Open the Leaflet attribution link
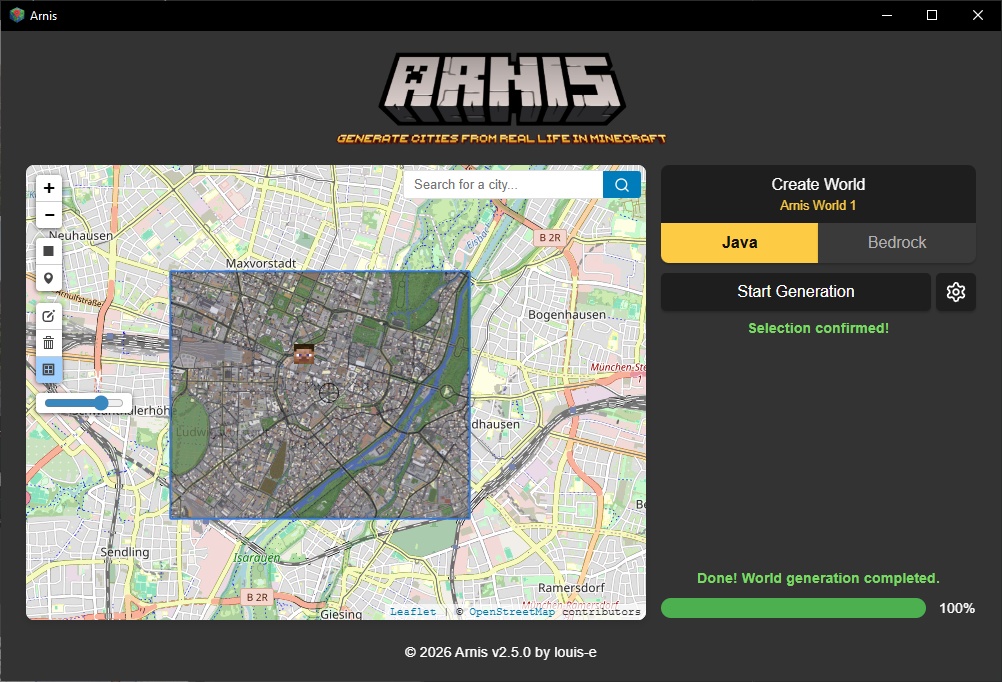The image size is (1002, 682). 412,611
